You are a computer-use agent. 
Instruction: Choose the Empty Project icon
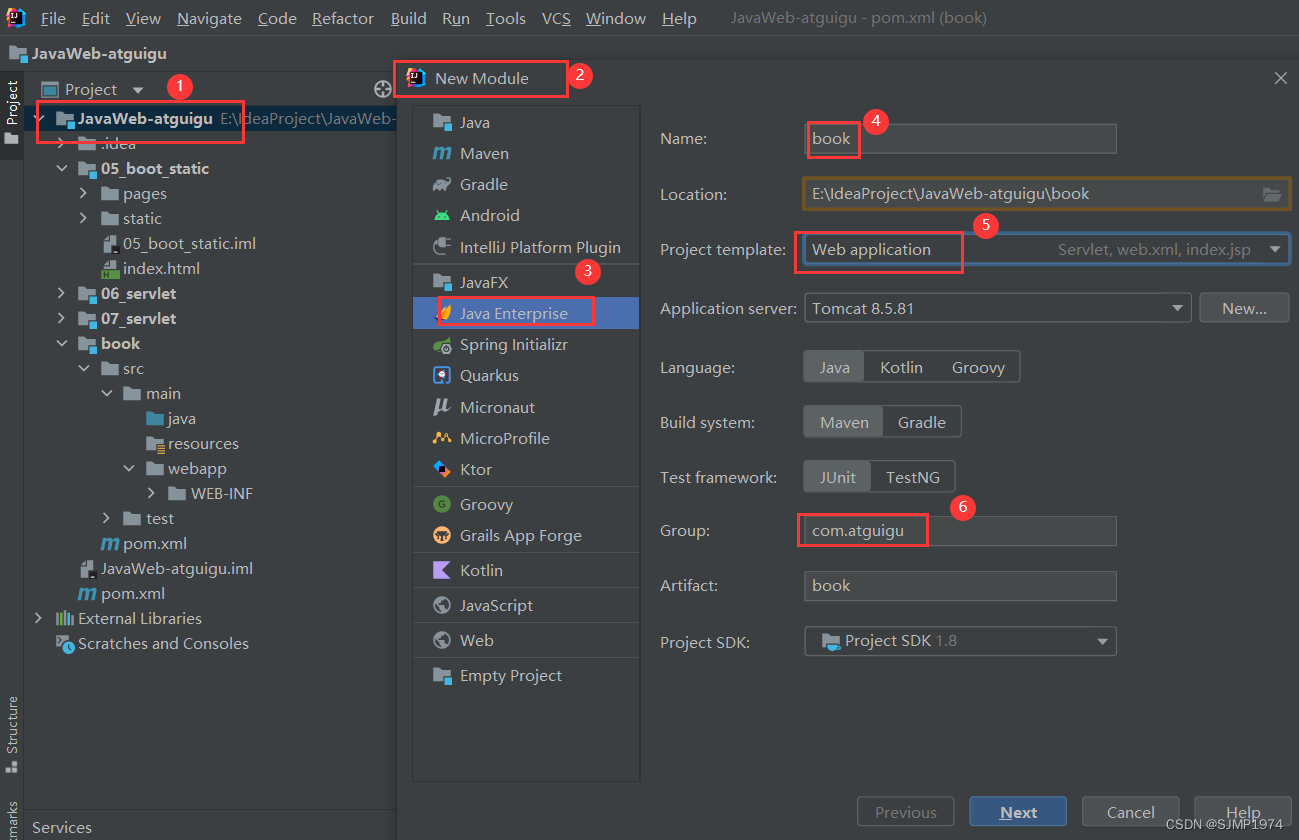pos(442,675)
